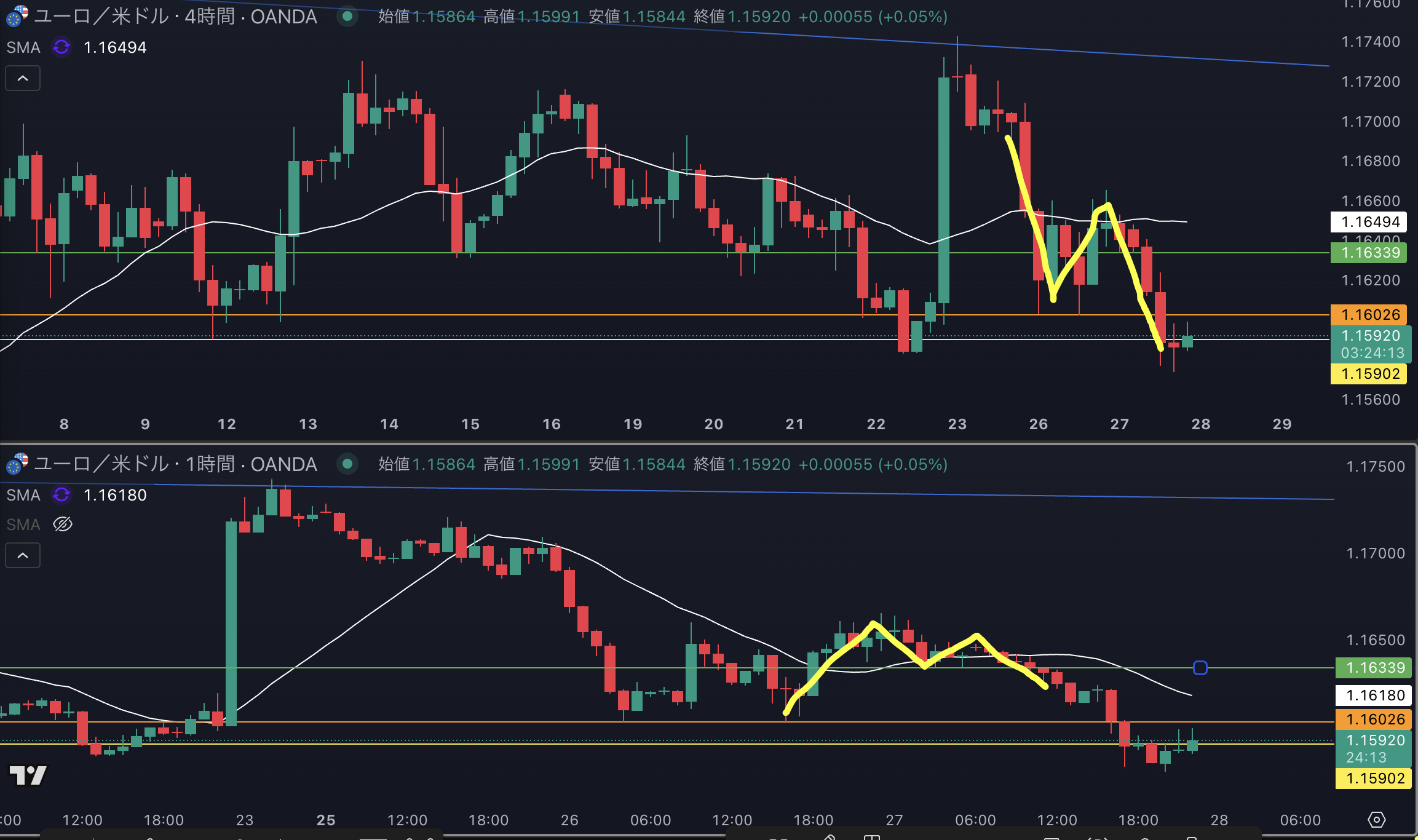Click 始値1.15864 in the 1時間 chart header
This screenshot has width=1418, height=840.
click(x=427, y=464)
